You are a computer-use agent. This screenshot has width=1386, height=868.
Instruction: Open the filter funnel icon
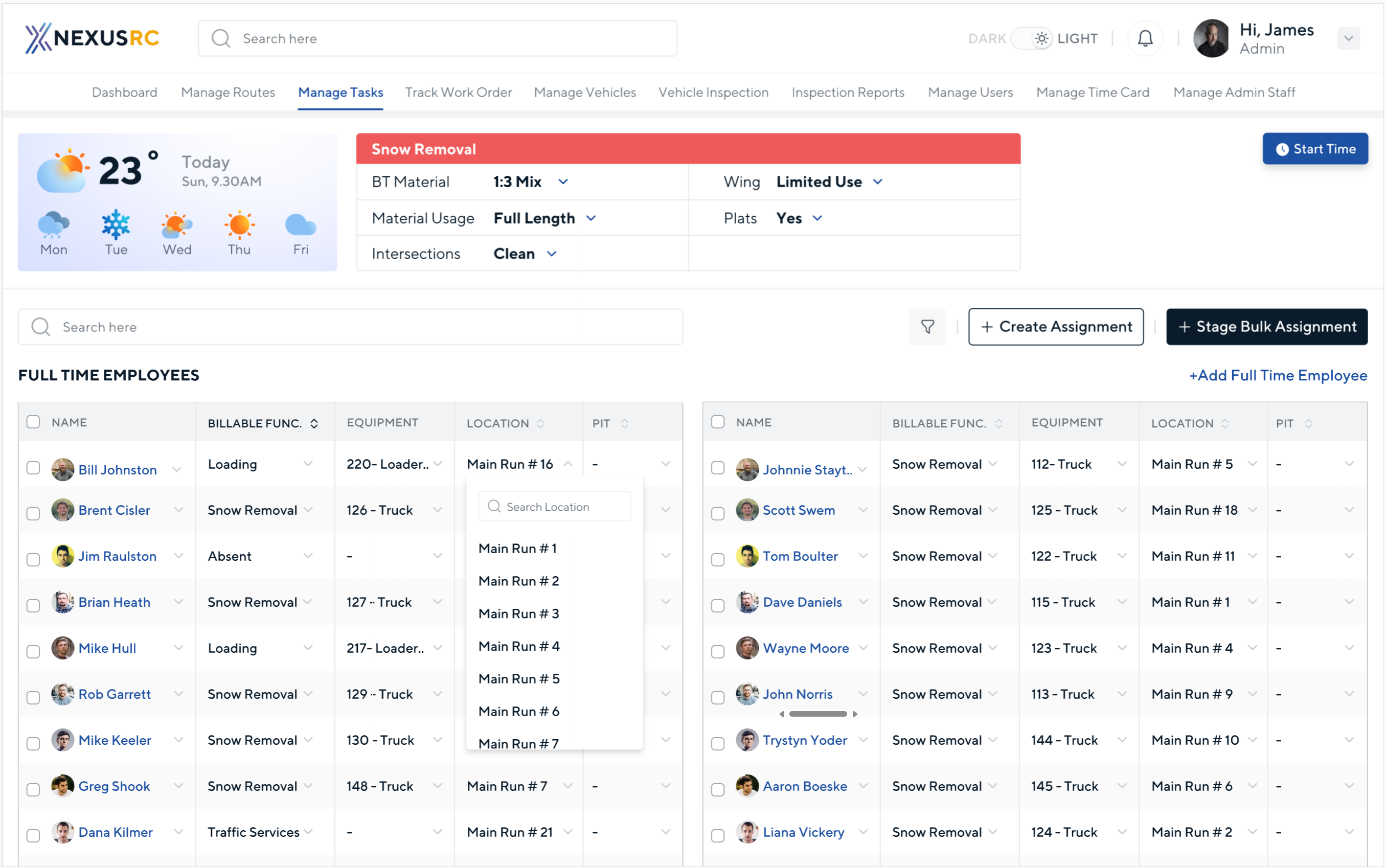click(x=927, y=327)
